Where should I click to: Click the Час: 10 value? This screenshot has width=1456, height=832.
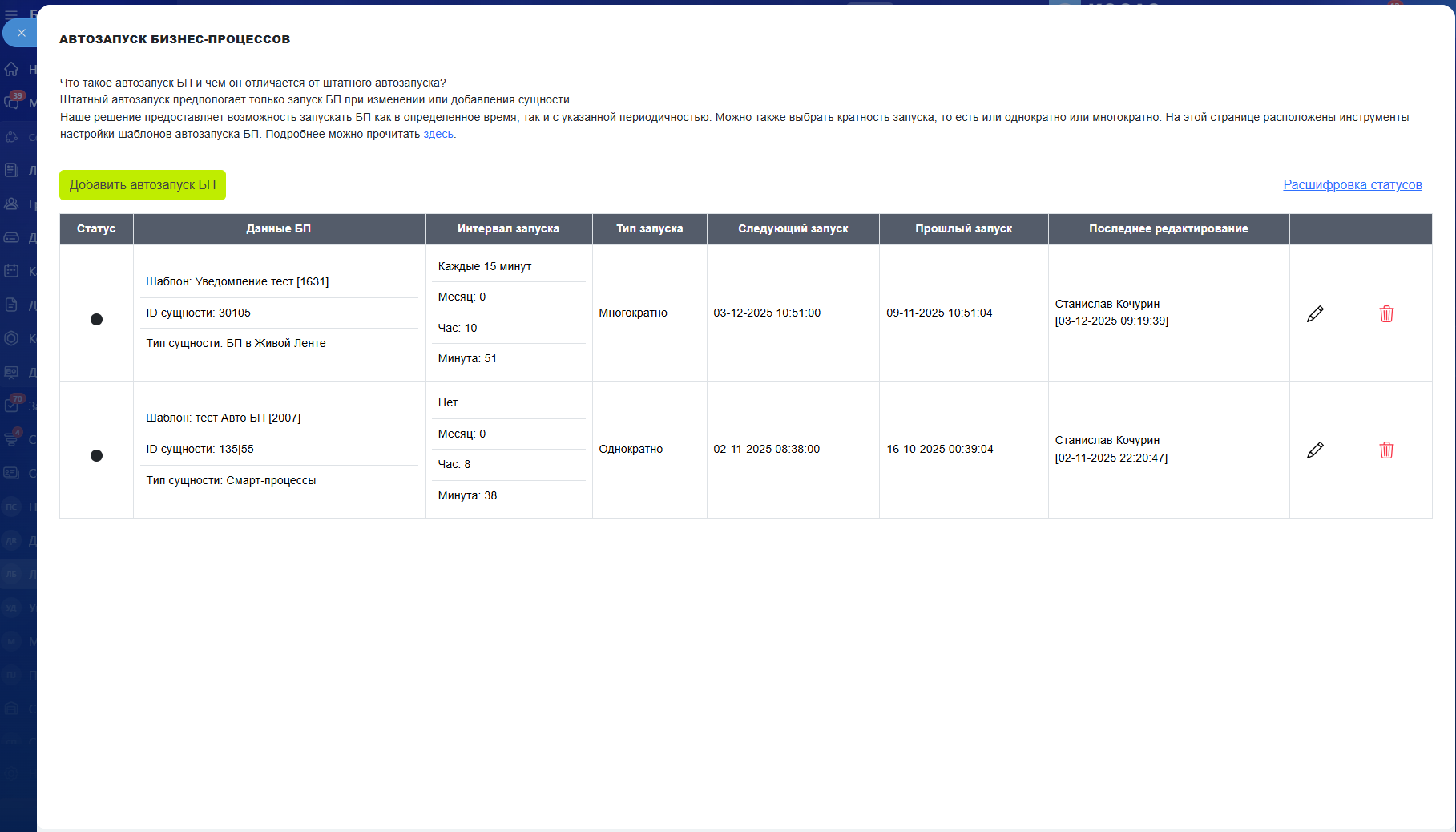click(x=458, y=328)
